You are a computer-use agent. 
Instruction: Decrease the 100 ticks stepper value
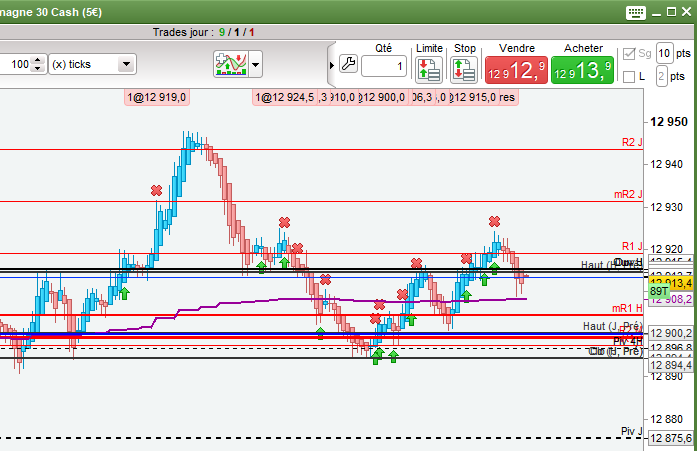point(38,68)
